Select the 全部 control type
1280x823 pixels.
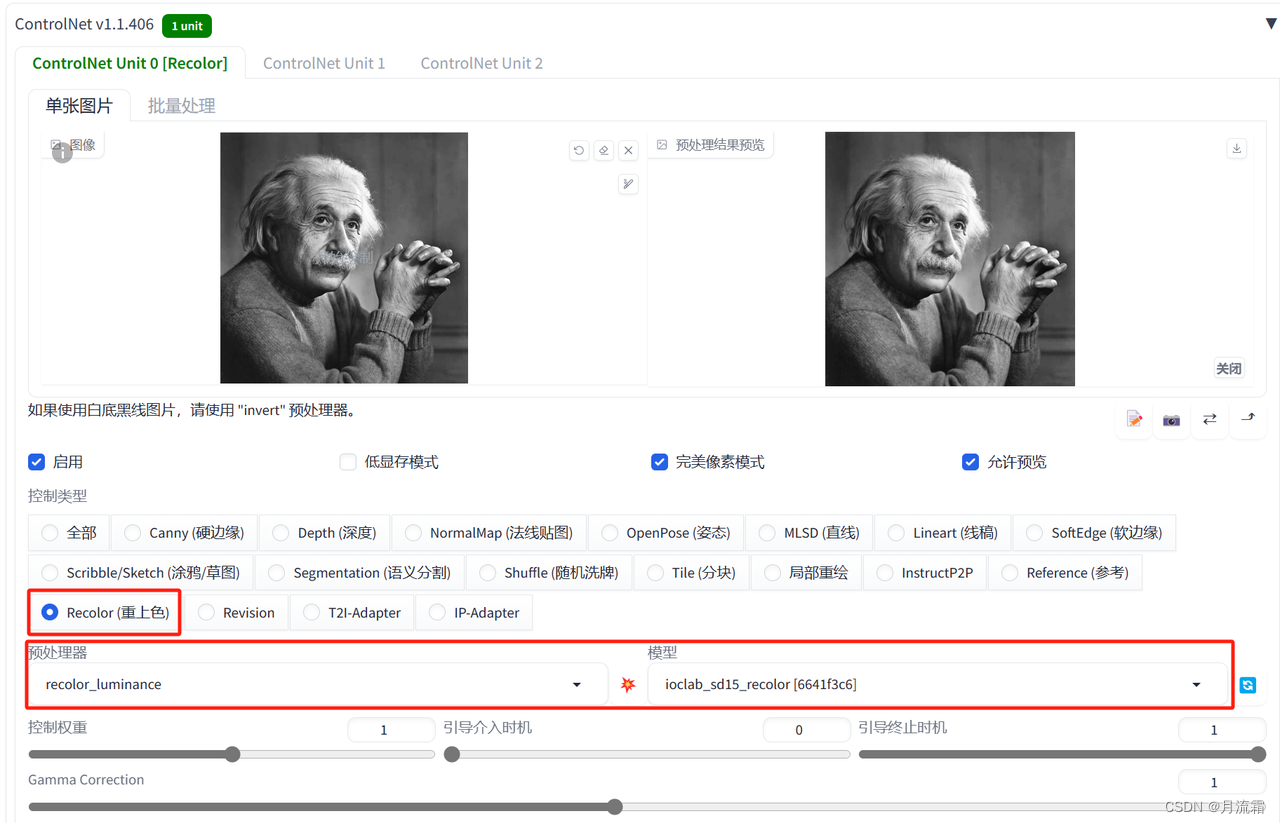pyautogui.click(x=68, y=533)
